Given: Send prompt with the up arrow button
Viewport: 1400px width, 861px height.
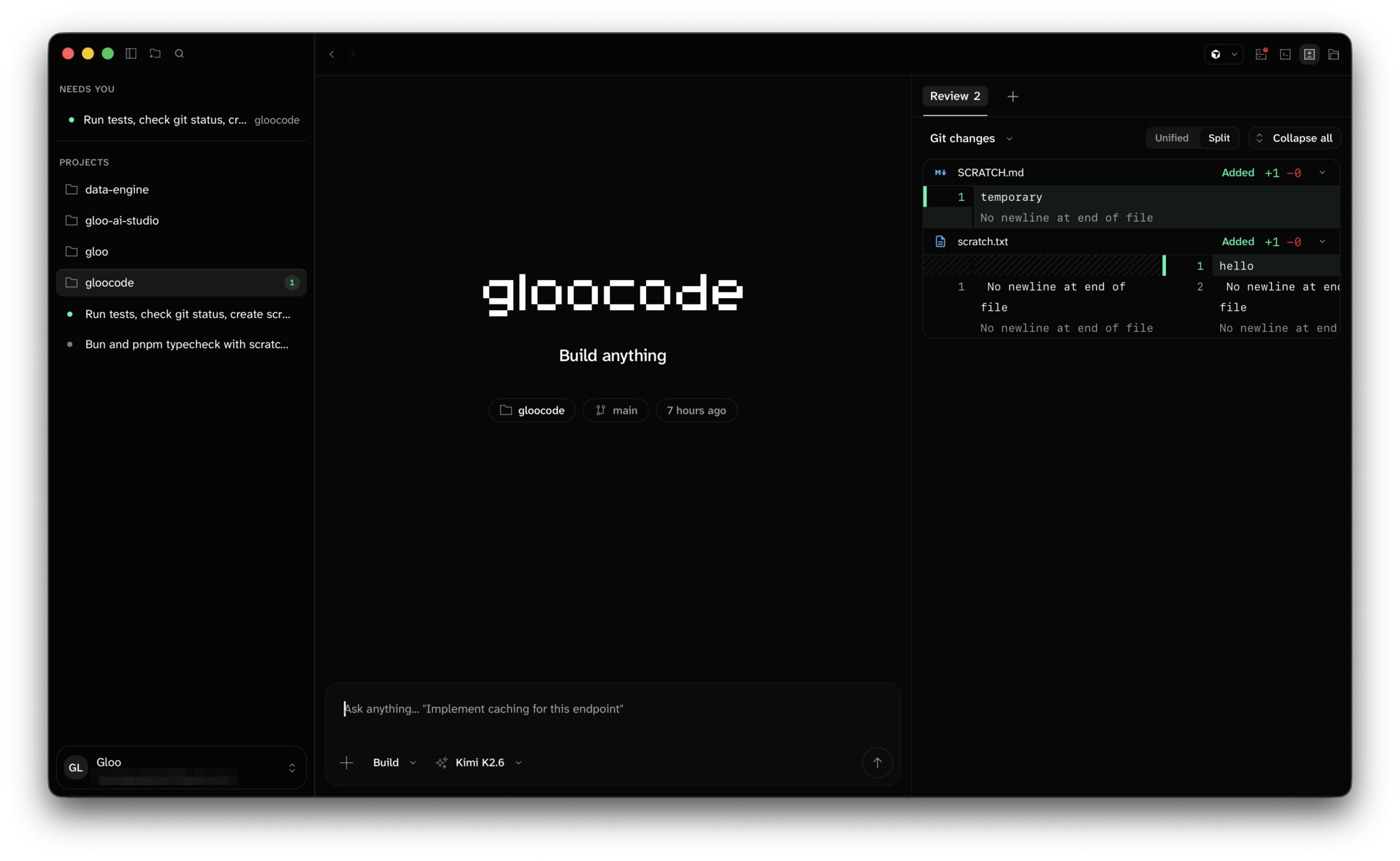Looking at the screenshot, I should [876, 762].
